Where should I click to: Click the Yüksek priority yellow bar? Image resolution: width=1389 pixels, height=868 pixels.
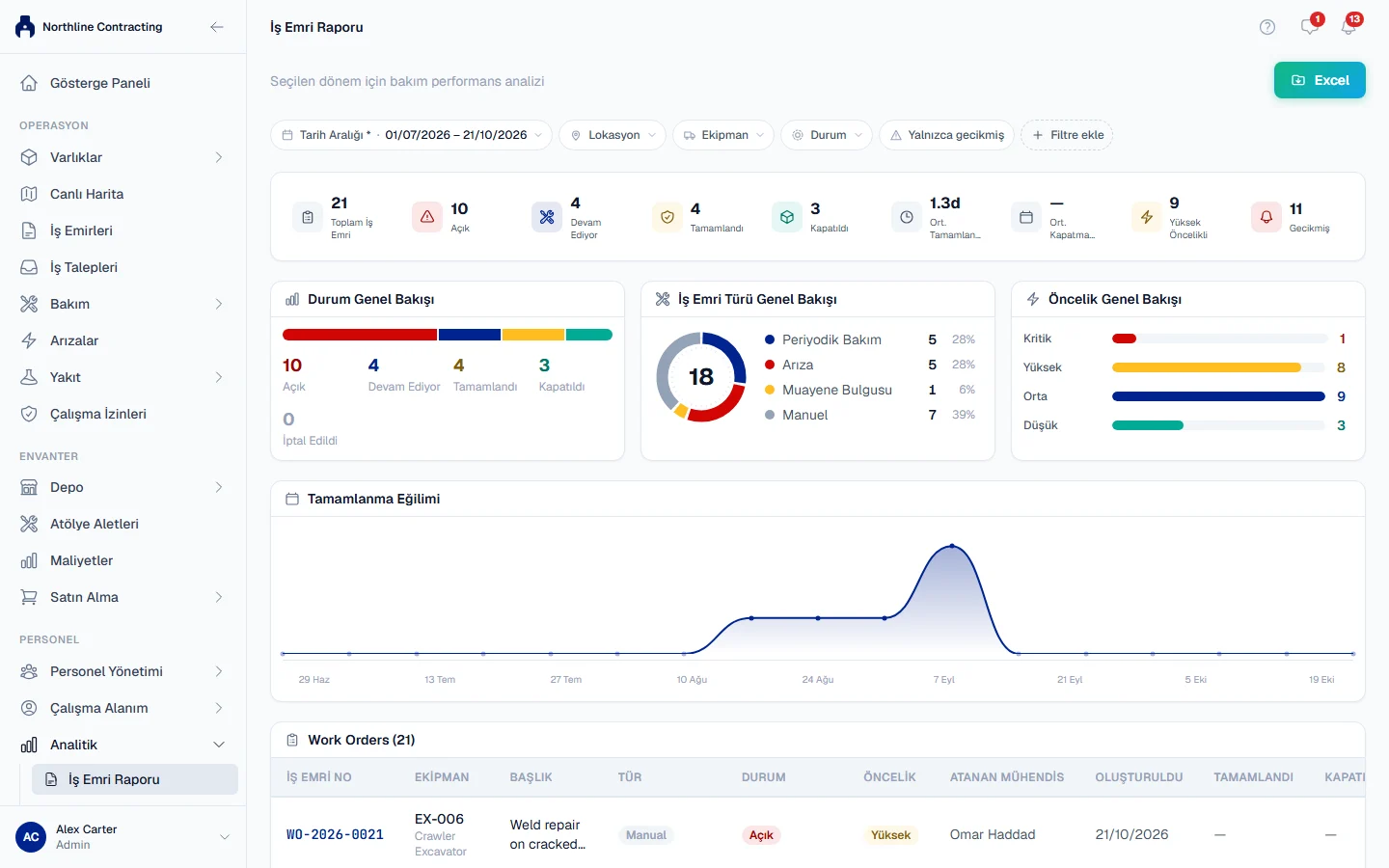(x=1207, y=367)
